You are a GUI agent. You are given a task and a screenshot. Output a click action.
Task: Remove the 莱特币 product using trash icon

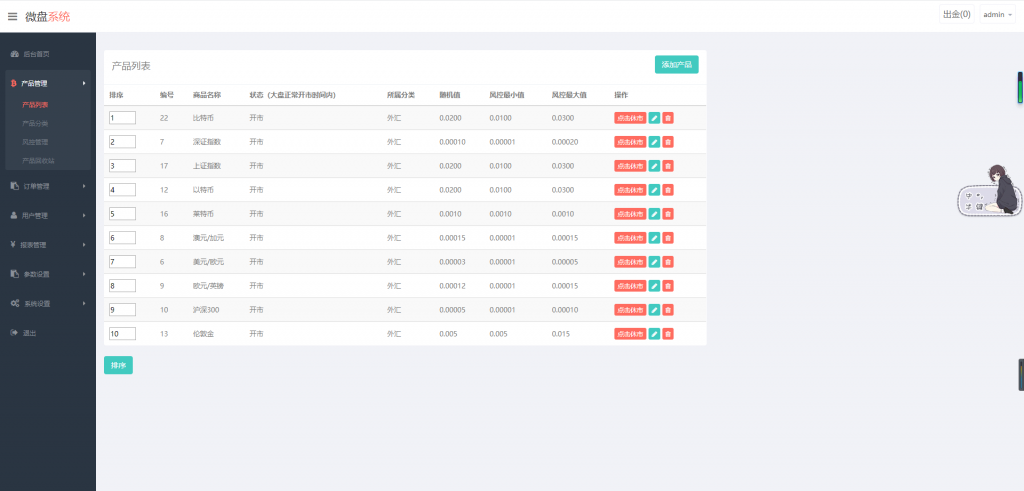(668, 214)
